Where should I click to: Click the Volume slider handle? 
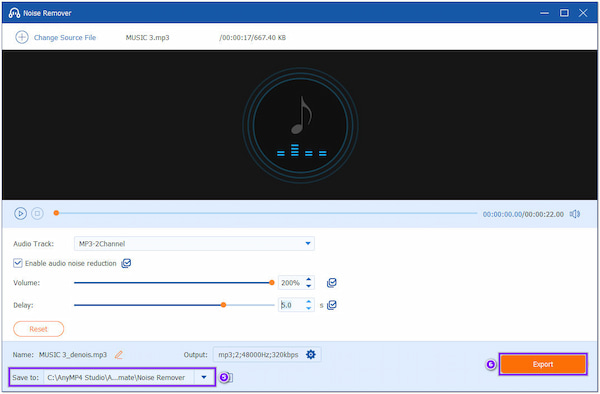click(x=272, y=283)
